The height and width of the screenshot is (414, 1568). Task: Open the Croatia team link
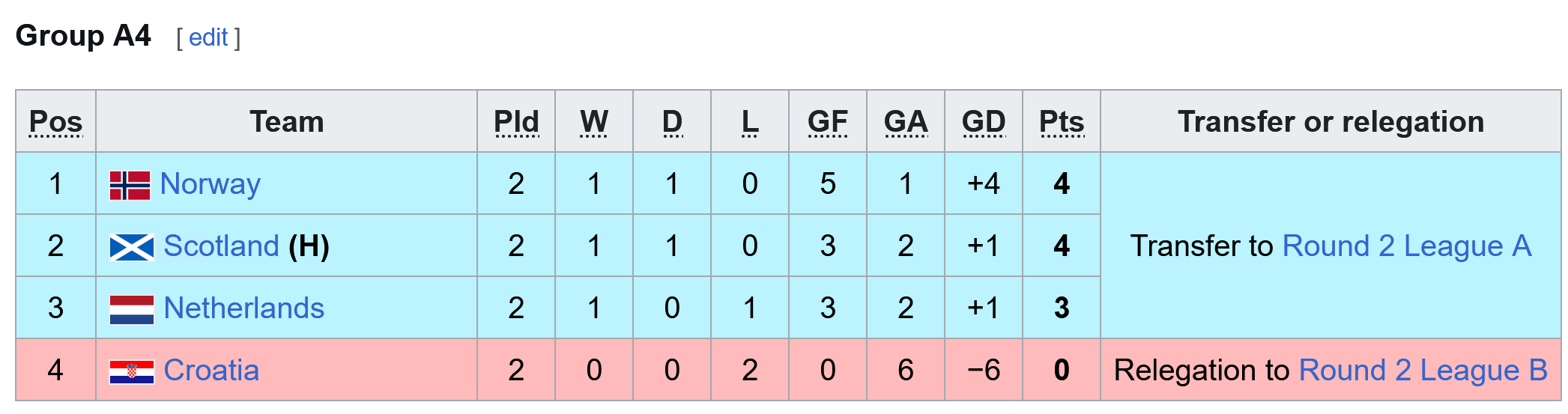coord(211,371)
